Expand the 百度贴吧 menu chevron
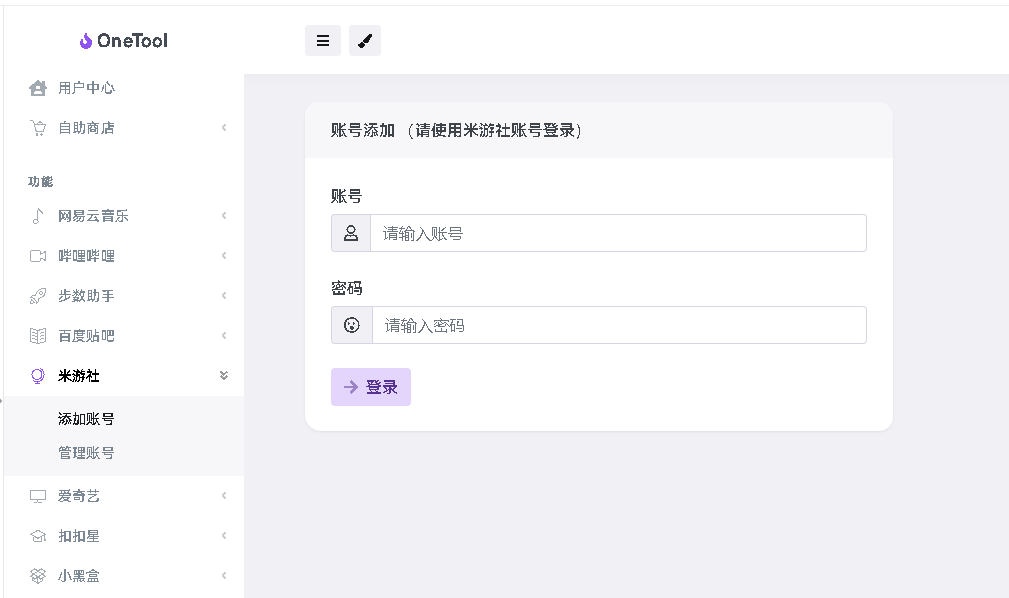 coord(224,335)
